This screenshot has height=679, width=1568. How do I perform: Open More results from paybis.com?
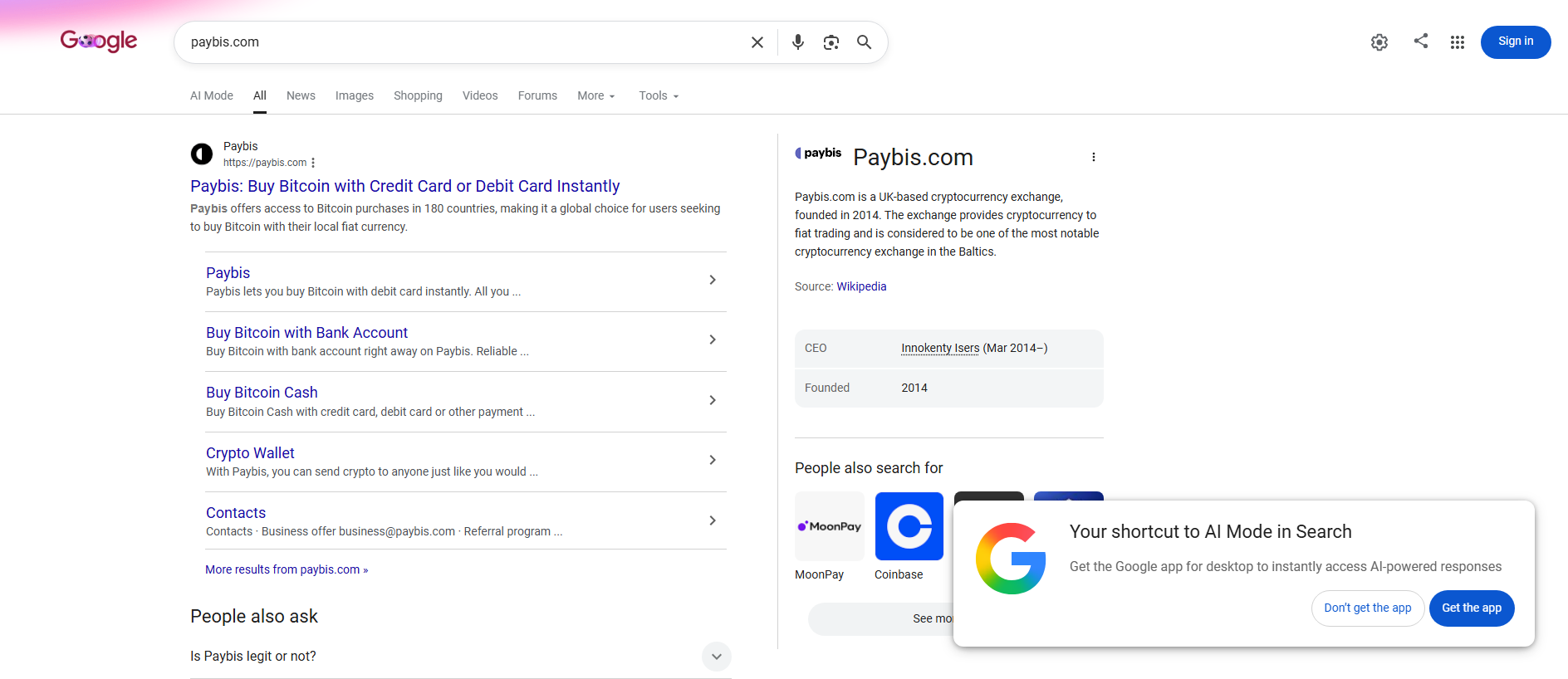tap(287, 569)
